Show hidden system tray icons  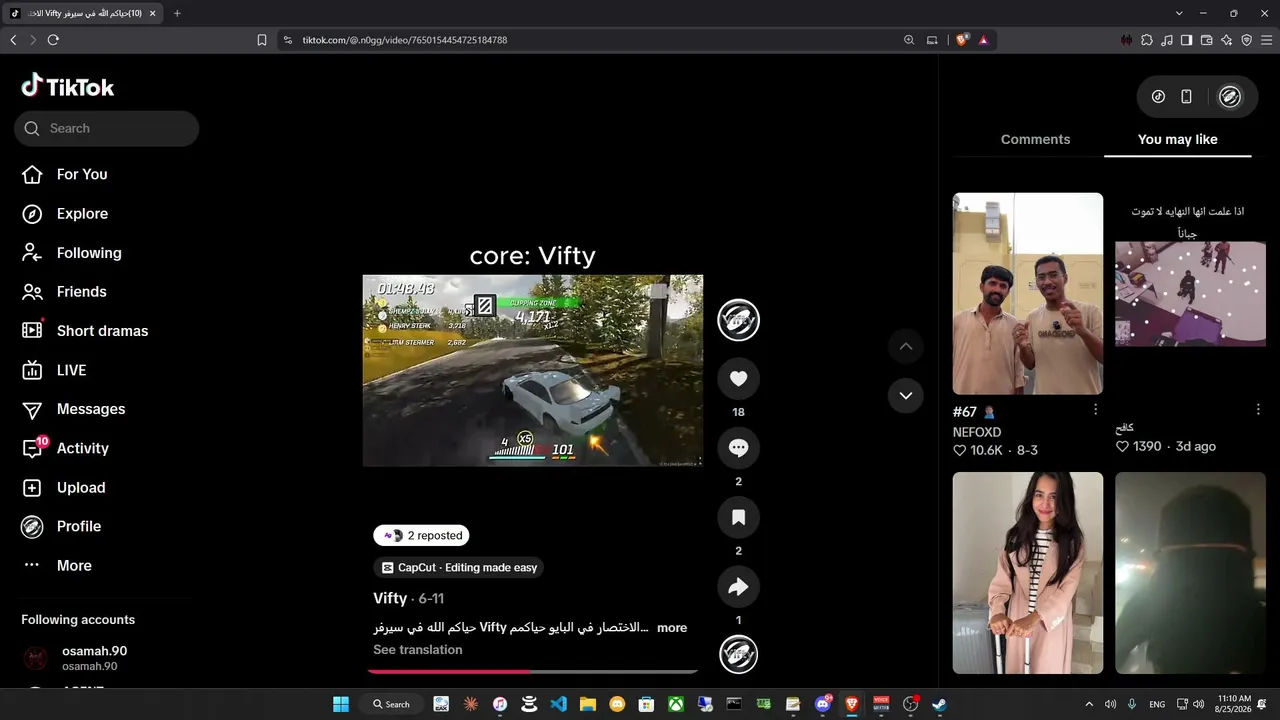tap(1089, 704)
